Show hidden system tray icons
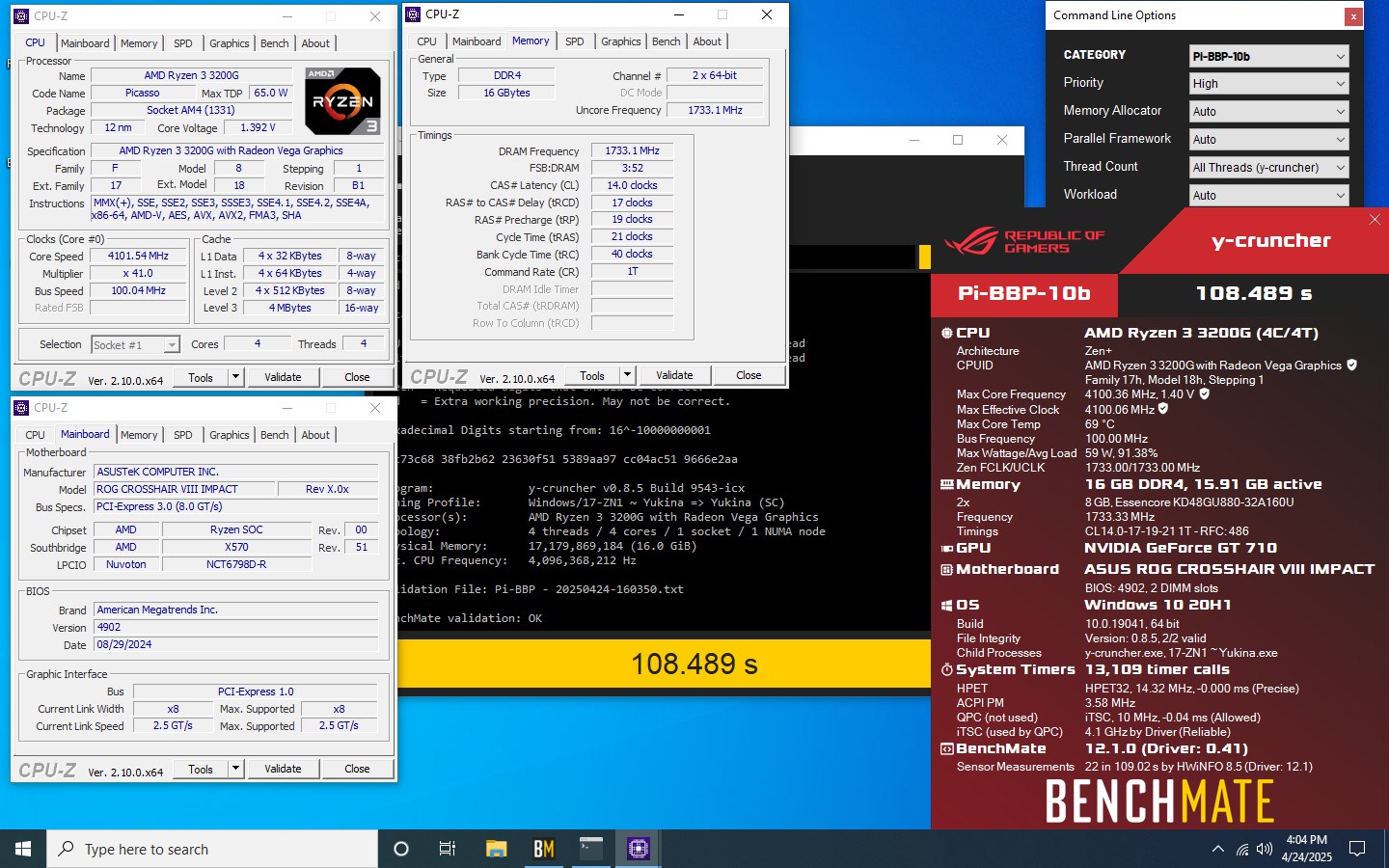Image resolution: width=1389 pixels, height=868 pixels. point(1217,849)
